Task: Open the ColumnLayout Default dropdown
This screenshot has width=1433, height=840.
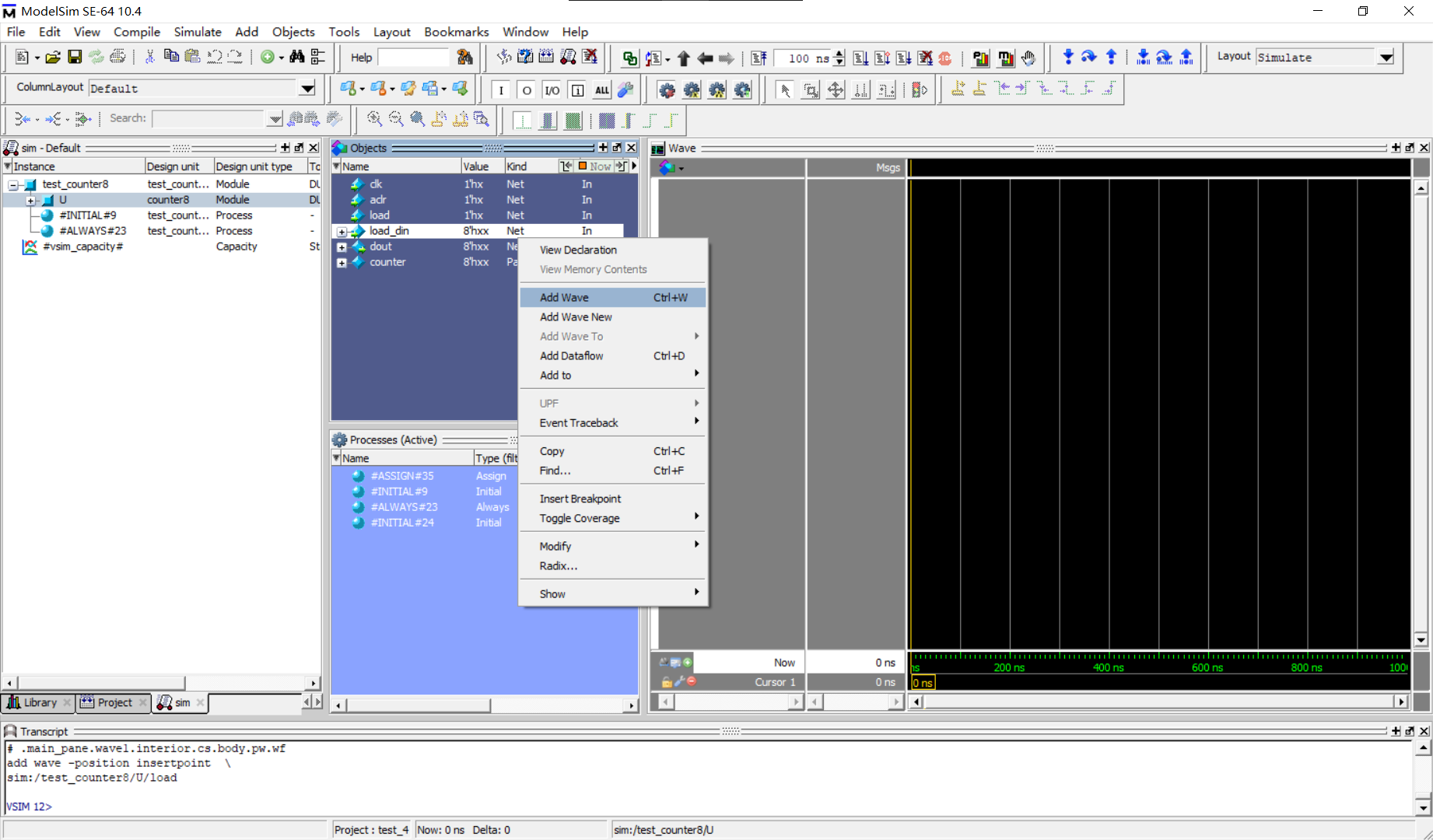Action: click(x=307, y=89)
